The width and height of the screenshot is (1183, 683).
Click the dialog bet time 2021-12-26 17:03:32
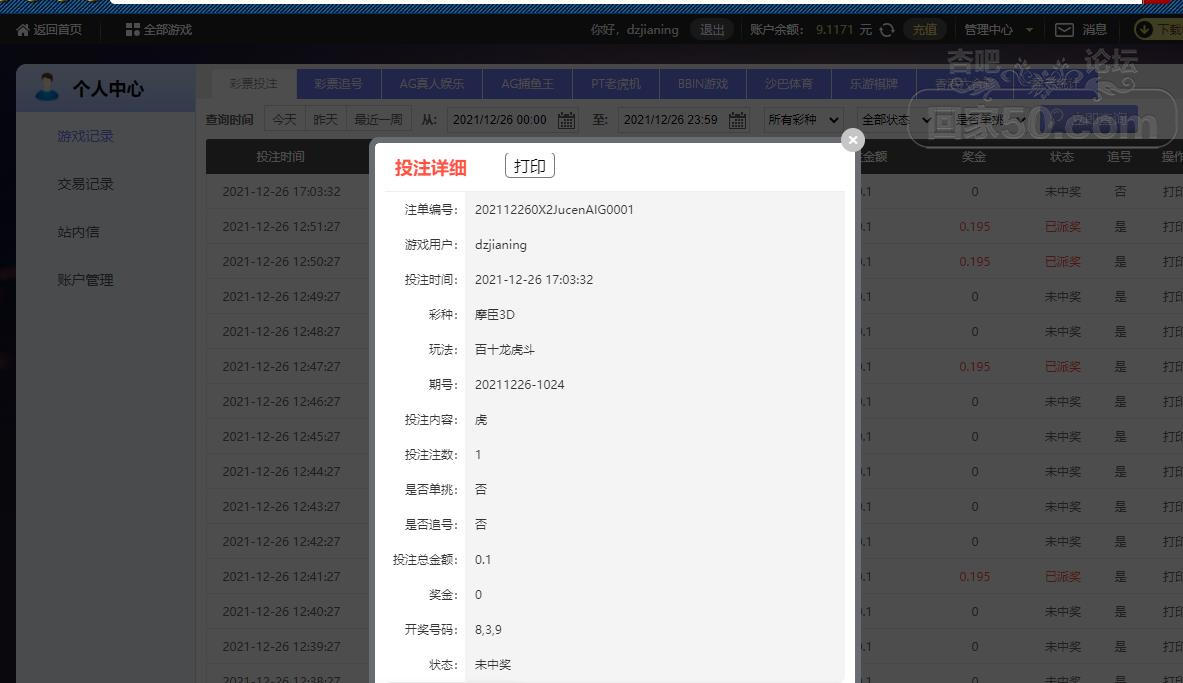(x=534, y=279)
